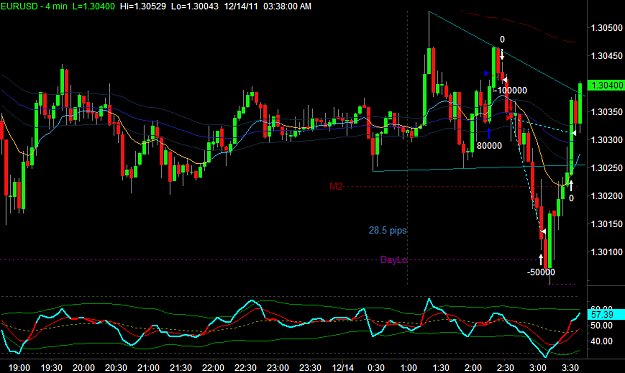Click the L=1.30400 last price in header

pyautogui.click(x=94, y=6)
